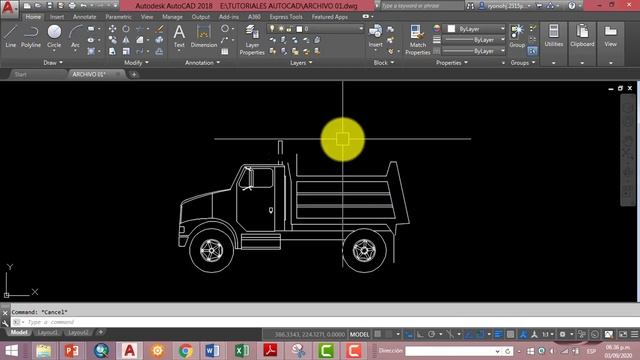640x360 pixels.
Task: Go to the Parametric ribbon tab
Action: [118, 17]
